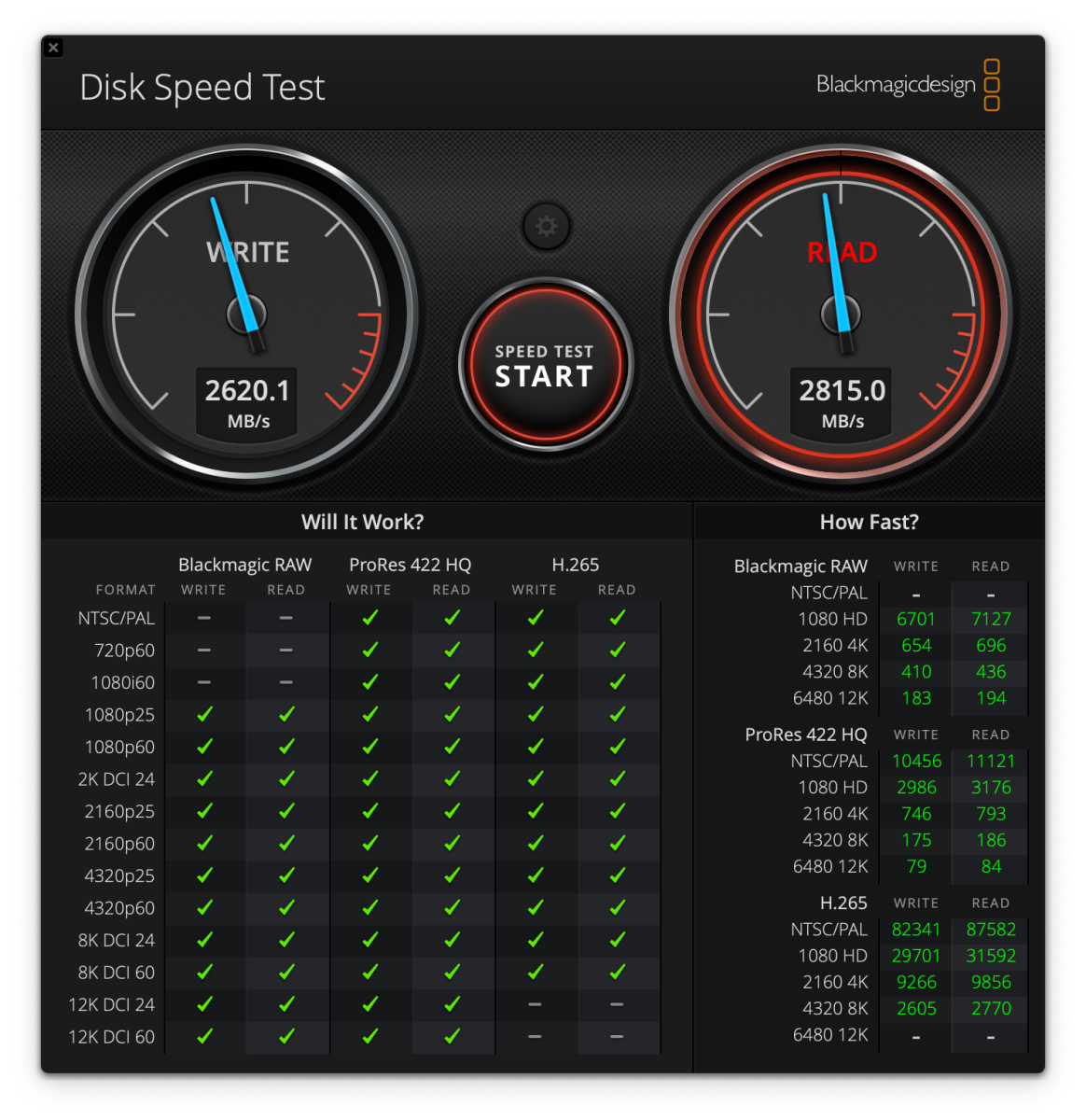1086x1120 pixels.
Task: Click the 12K DCI 60 format row label
Action: [112, 1037]
